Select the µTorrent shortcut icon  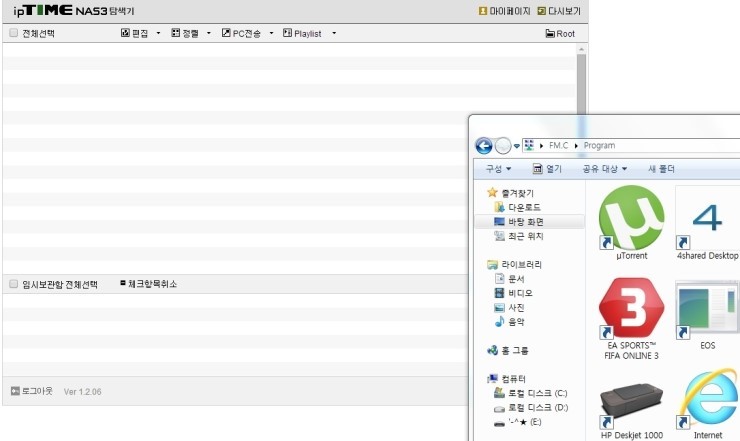point(631,218)
